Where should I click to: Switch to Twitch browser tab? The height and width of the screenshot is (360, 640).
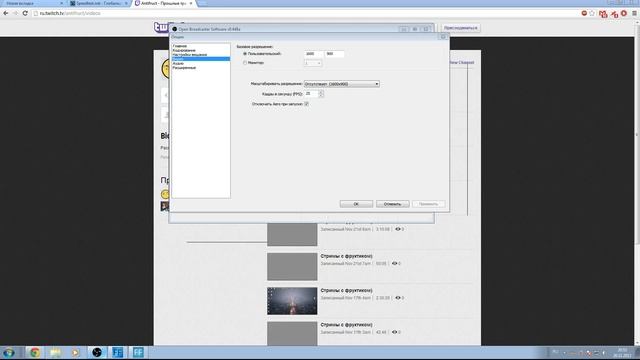click(x=163, y=3)
